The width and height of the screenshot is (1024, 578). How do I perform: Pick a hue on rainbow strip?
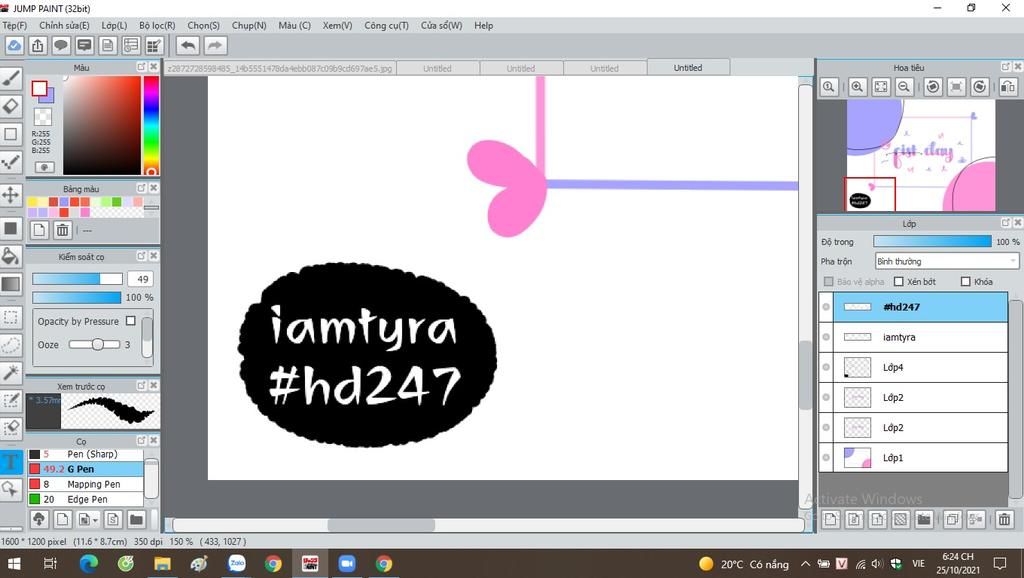pos(151,124)
